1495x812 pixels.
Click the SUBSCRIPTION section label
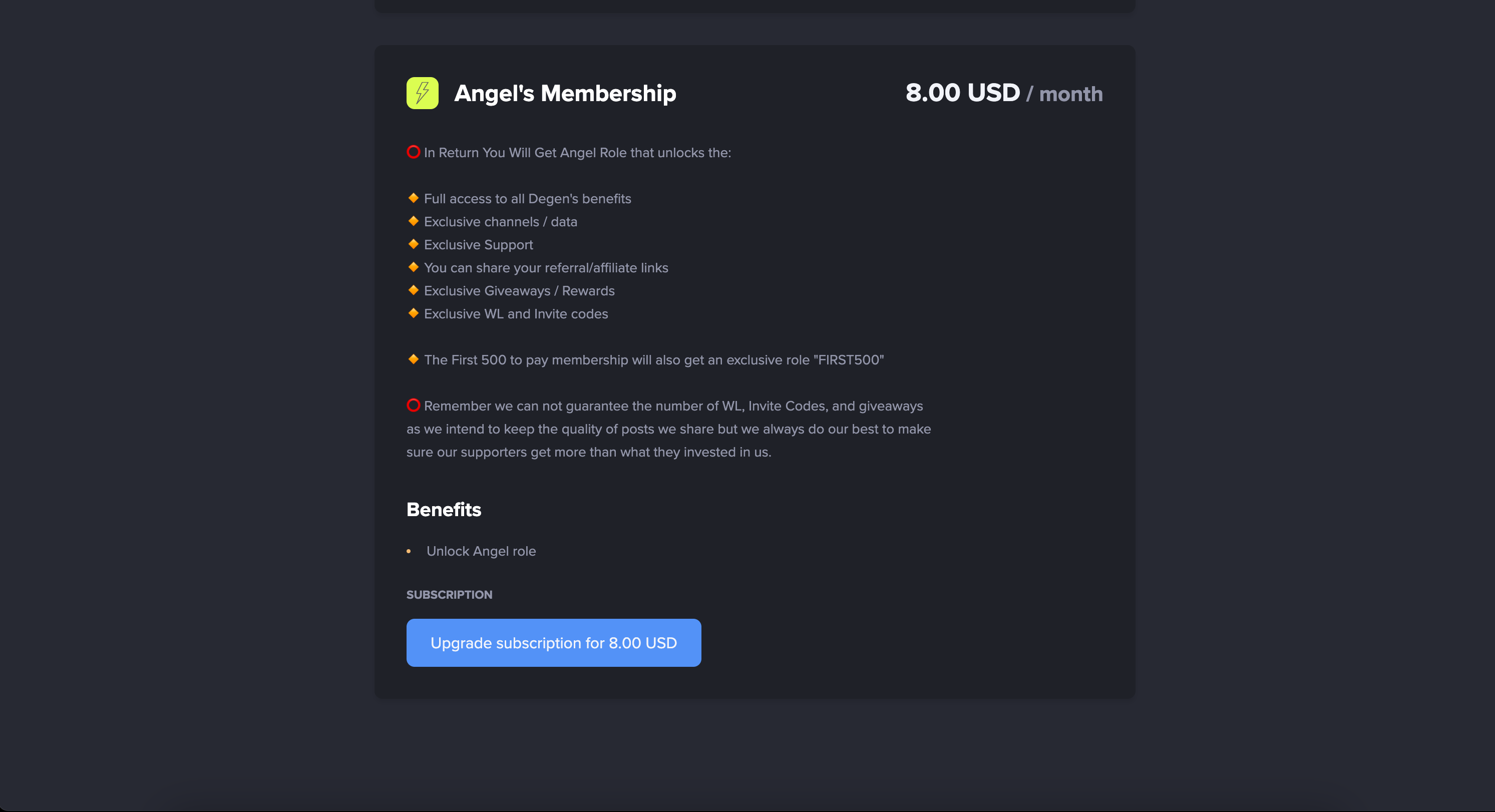click(x=449, y=594)
